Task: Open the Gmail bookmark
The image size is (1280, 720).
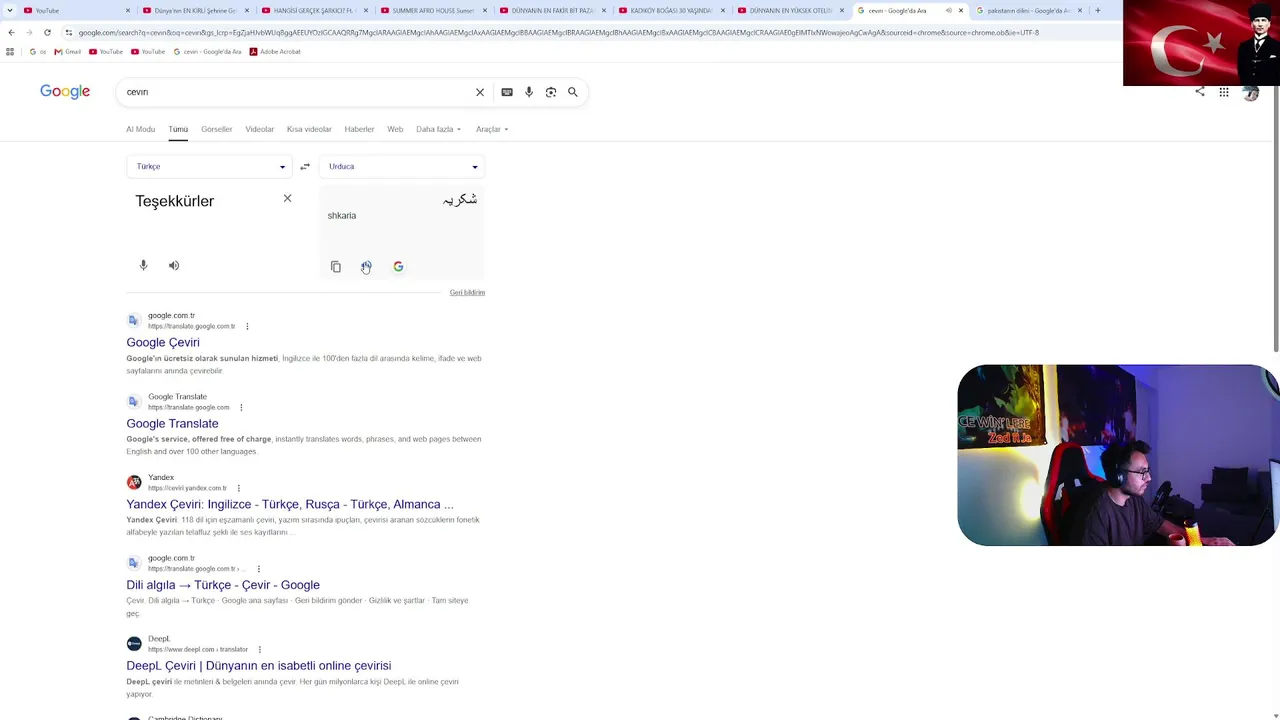Action: point(68,52)
